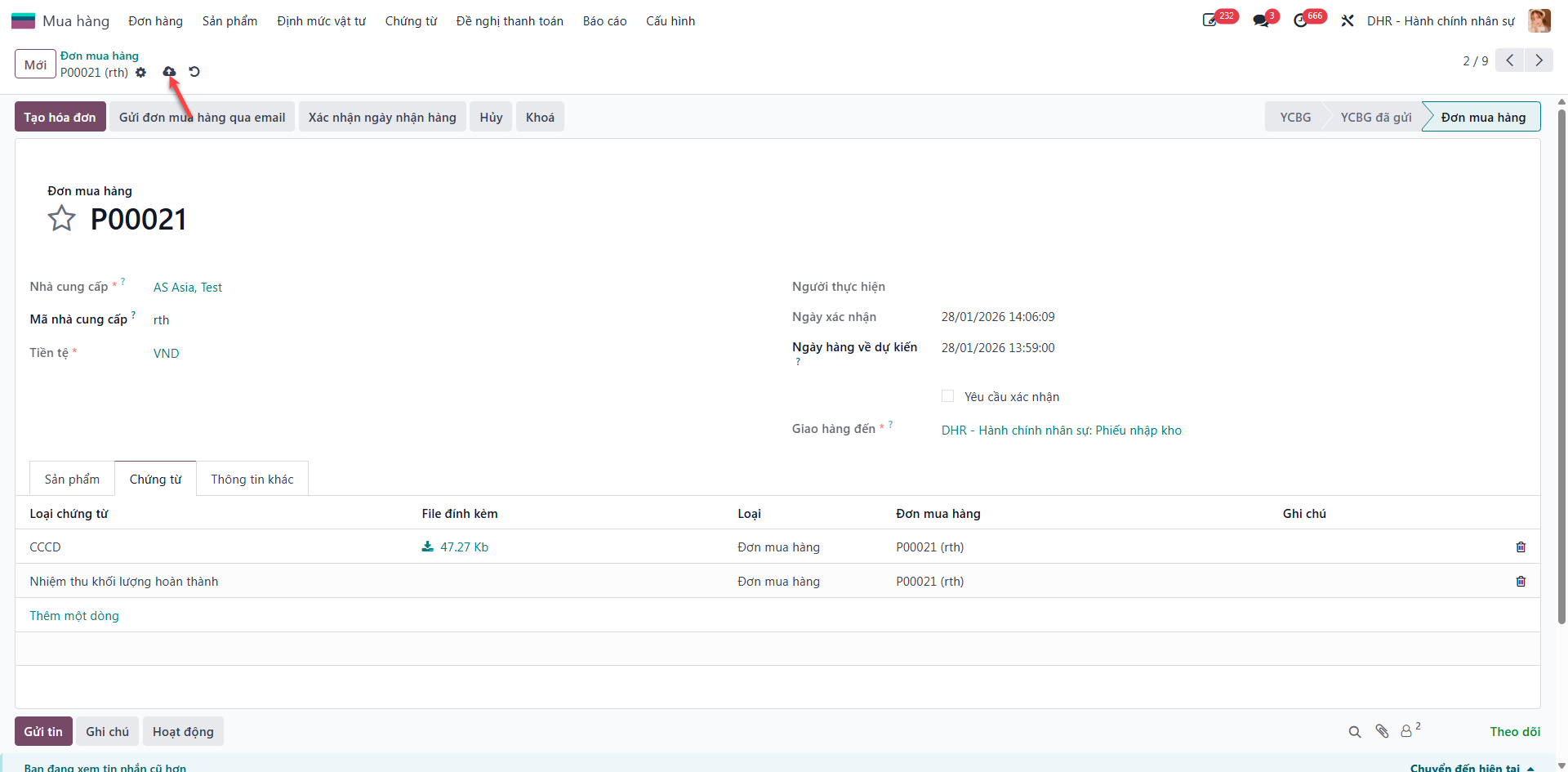Screen dimensions: 1568x772
Task: Click Xác nhận ngày nhận hàng button
Action: [382, 117]
